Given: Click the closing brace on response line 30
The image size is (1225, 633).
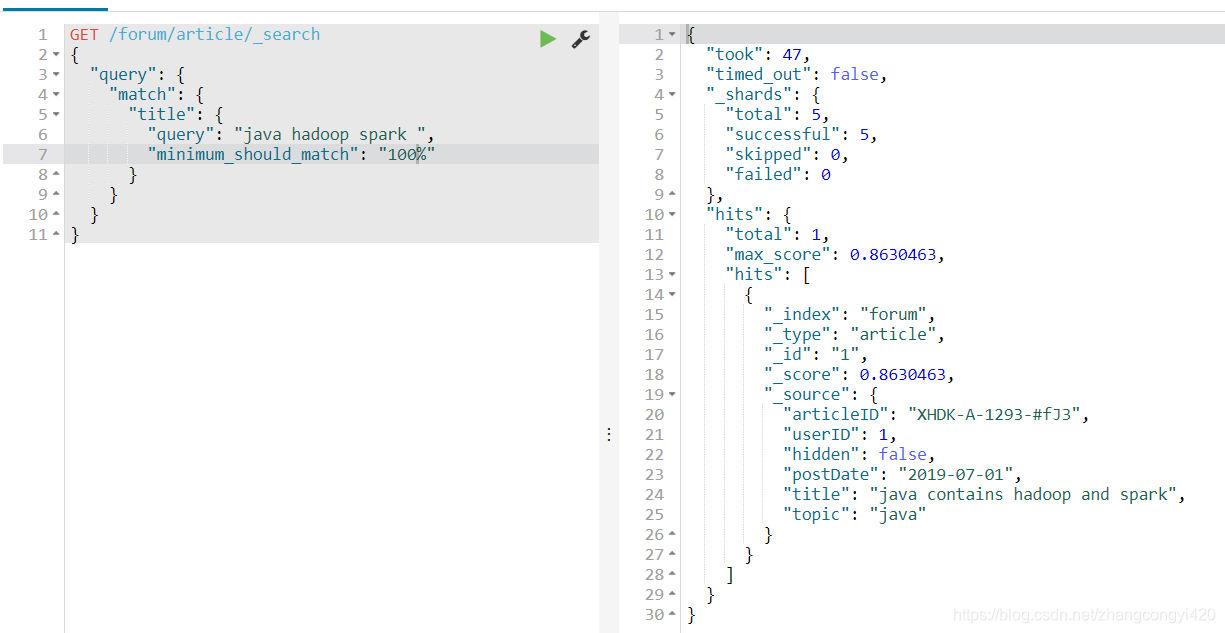Looking at the screenshot, I should pos(691,614).
